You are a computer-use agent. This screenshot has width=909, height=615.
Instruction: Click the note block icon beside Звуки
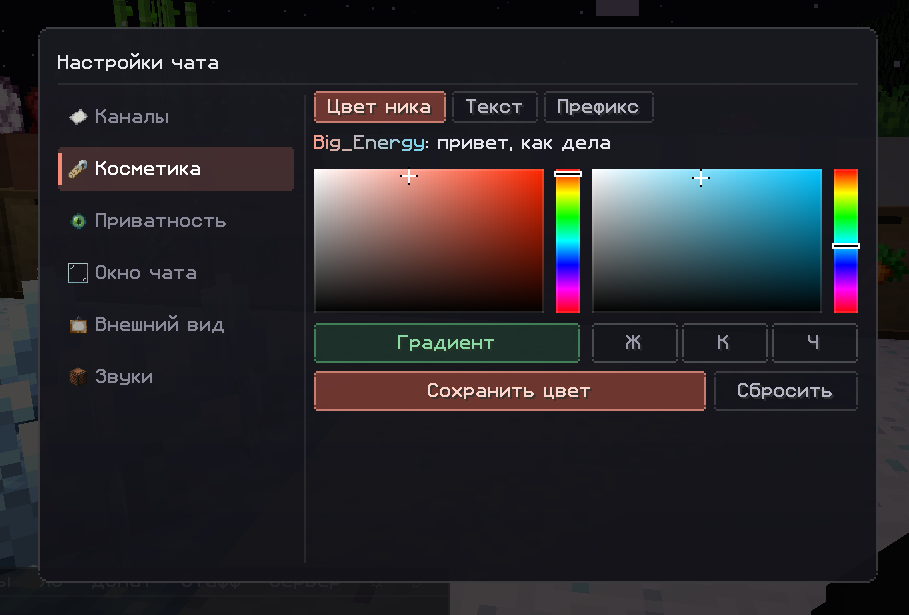tap(78, 377)
